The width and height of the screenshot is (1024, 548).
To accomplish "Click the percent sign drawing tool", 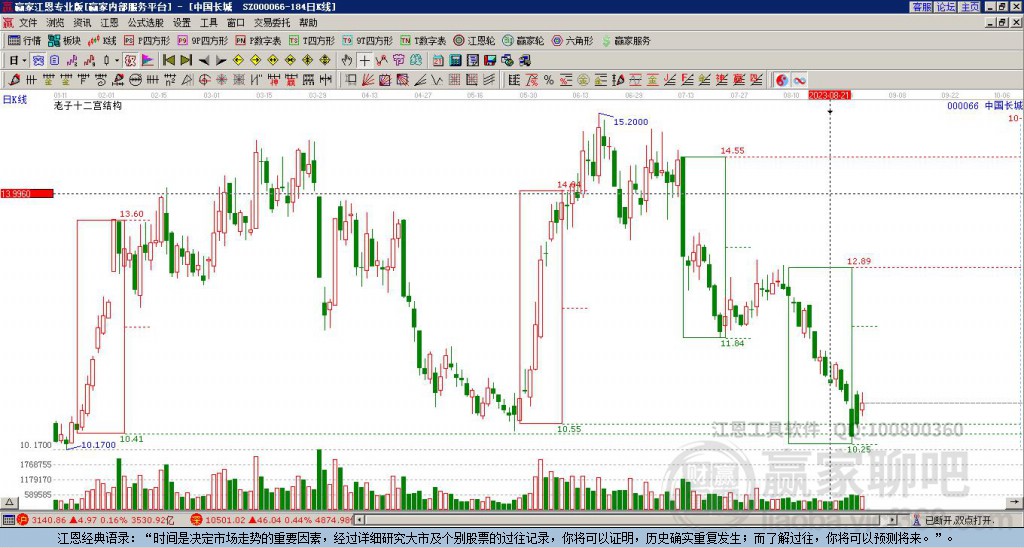I will click(x=549, y=80).
